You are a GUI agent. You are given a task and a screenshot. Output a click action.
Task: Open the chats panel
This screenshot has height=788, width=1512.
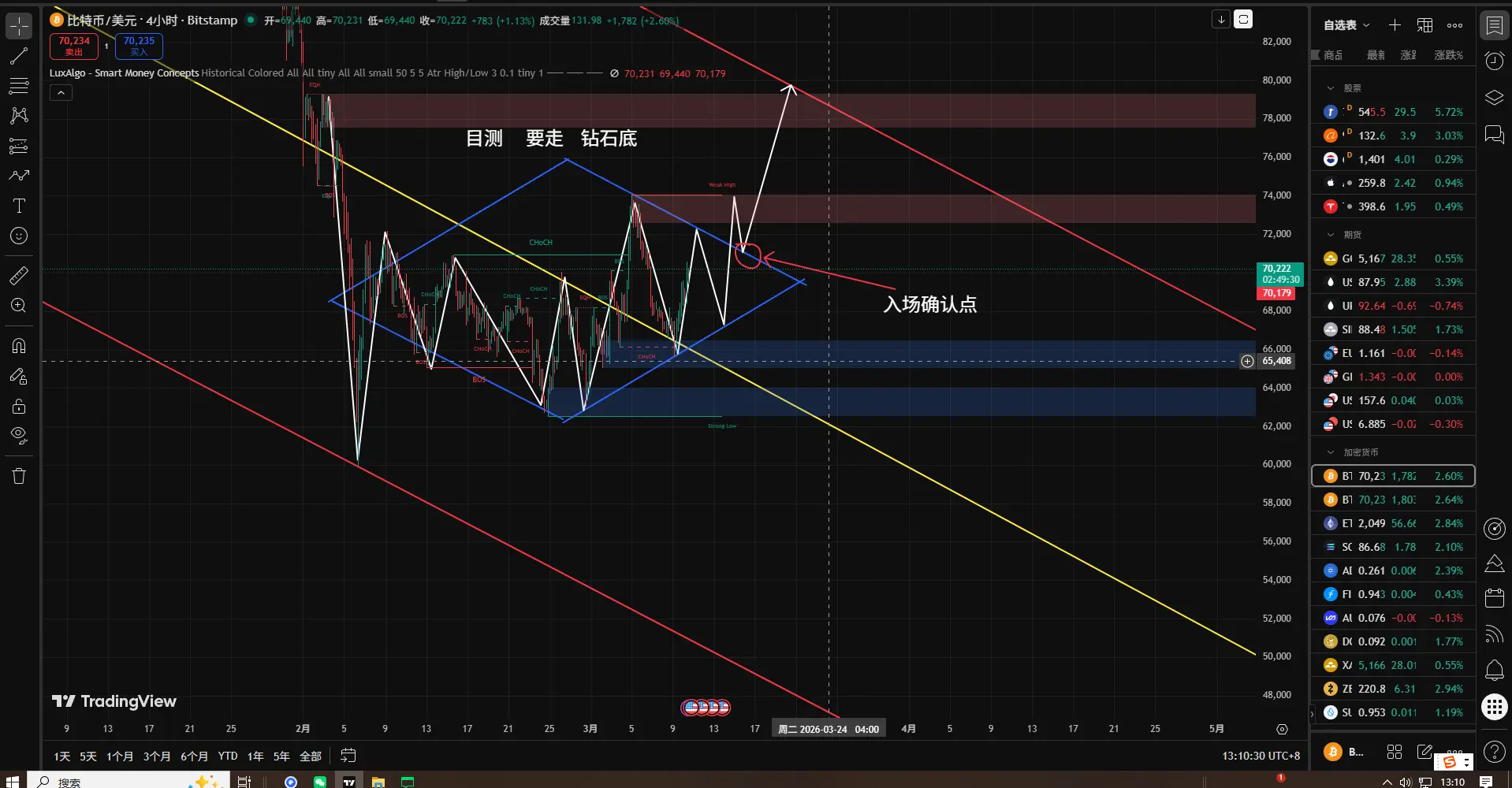point(1494,134)
